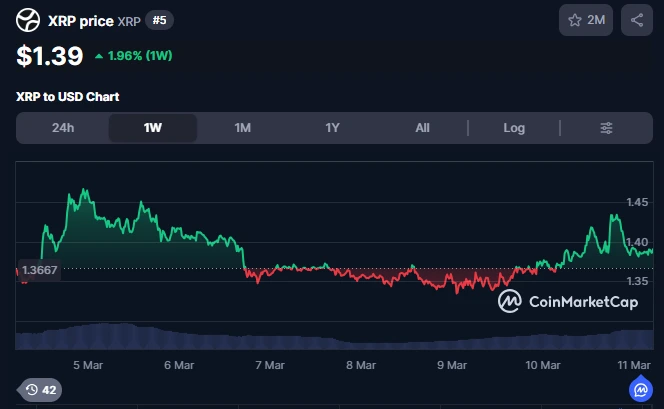Image resolution: width=664 pixels, height=409 pixels.
Task: Switch chart to 1M range
Action: (243, 128)
